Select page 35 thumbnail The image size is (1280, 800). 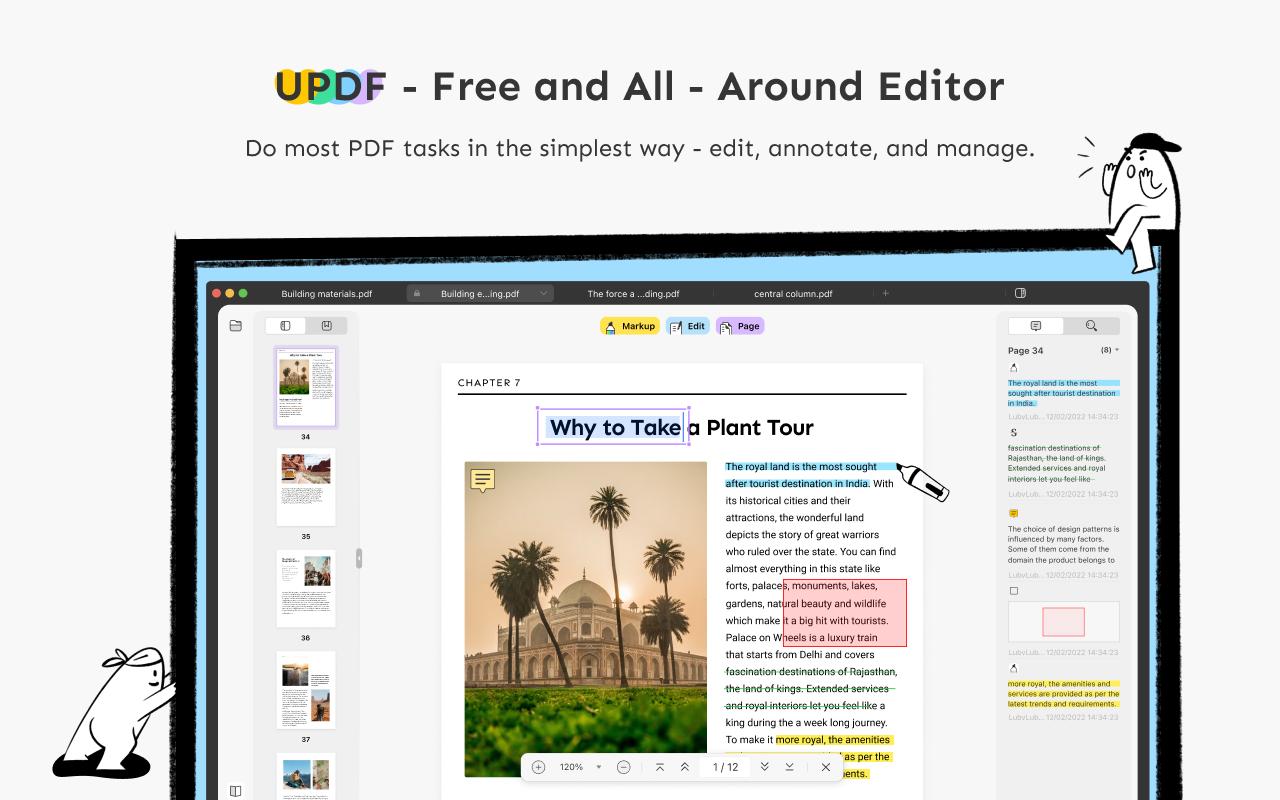point(306,487)
